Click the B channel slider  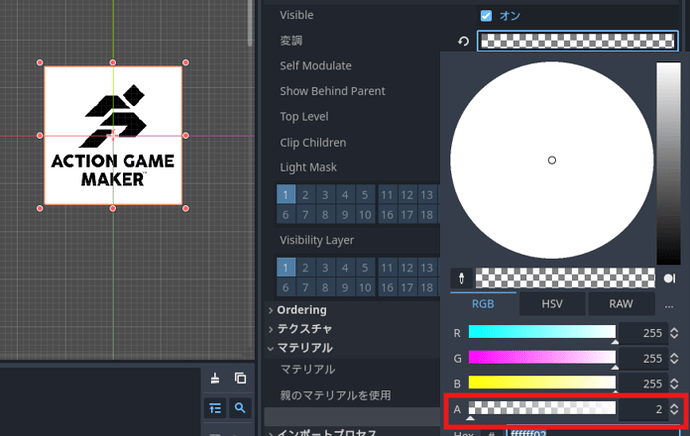point(542,383)
